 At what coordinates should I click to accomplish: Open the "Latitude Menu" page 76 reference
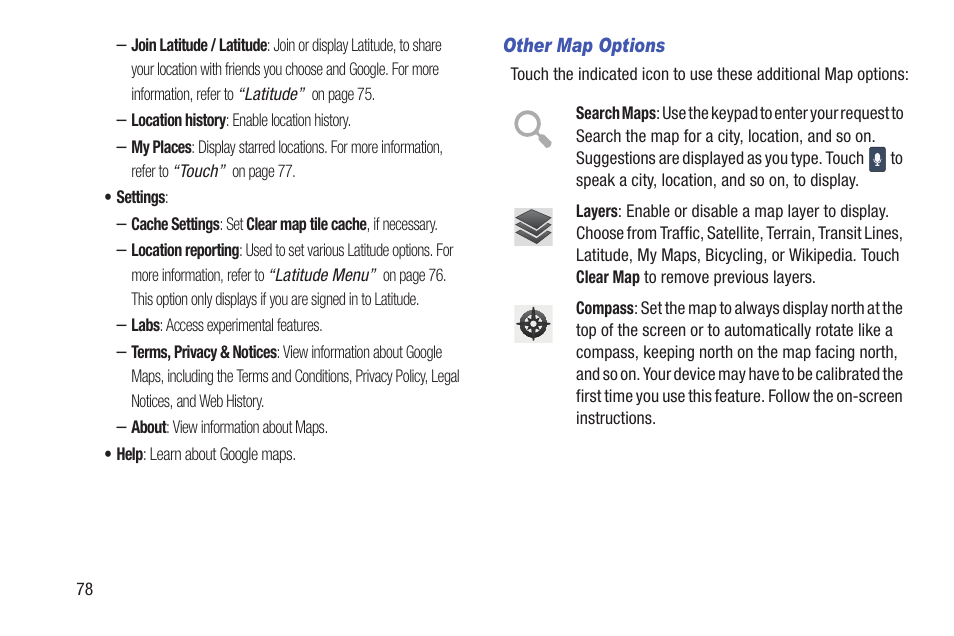[x=322, y=276]
